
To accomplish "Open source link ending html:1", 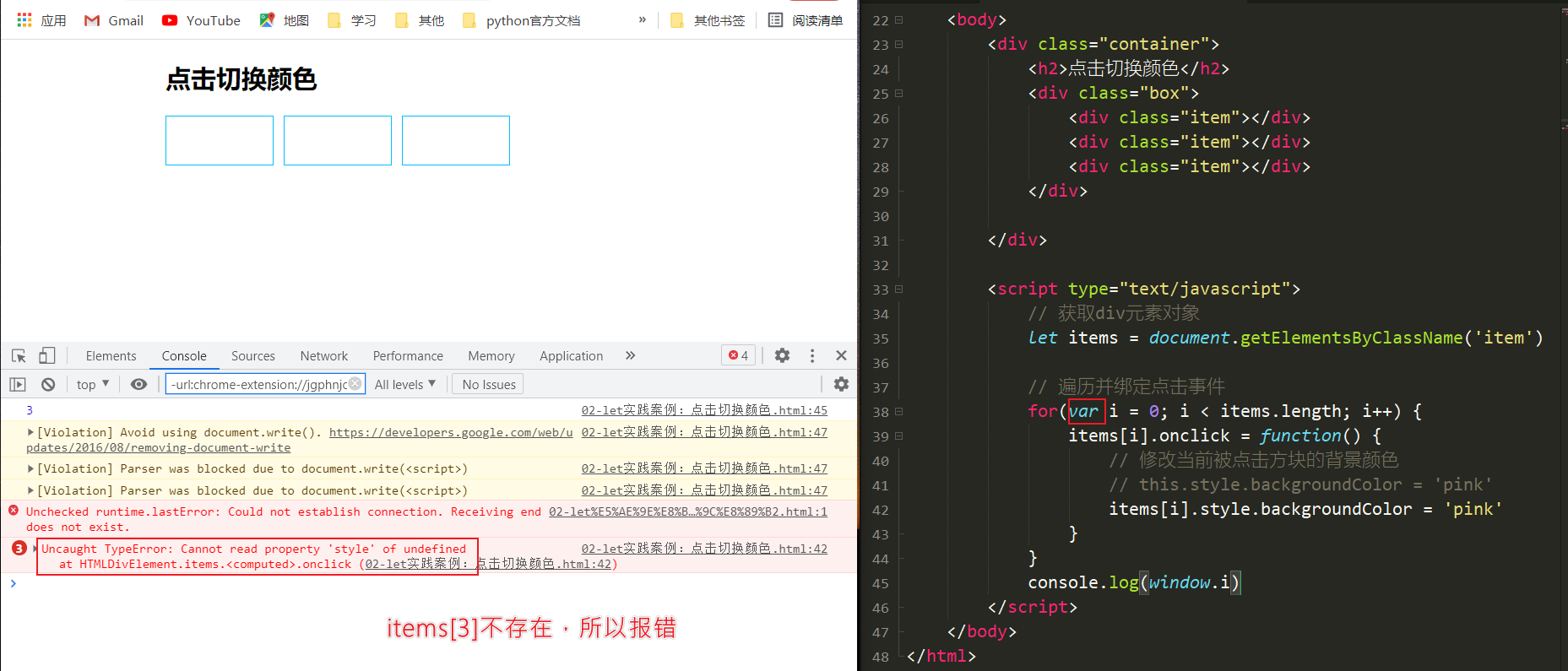I will tap(688, 511).
